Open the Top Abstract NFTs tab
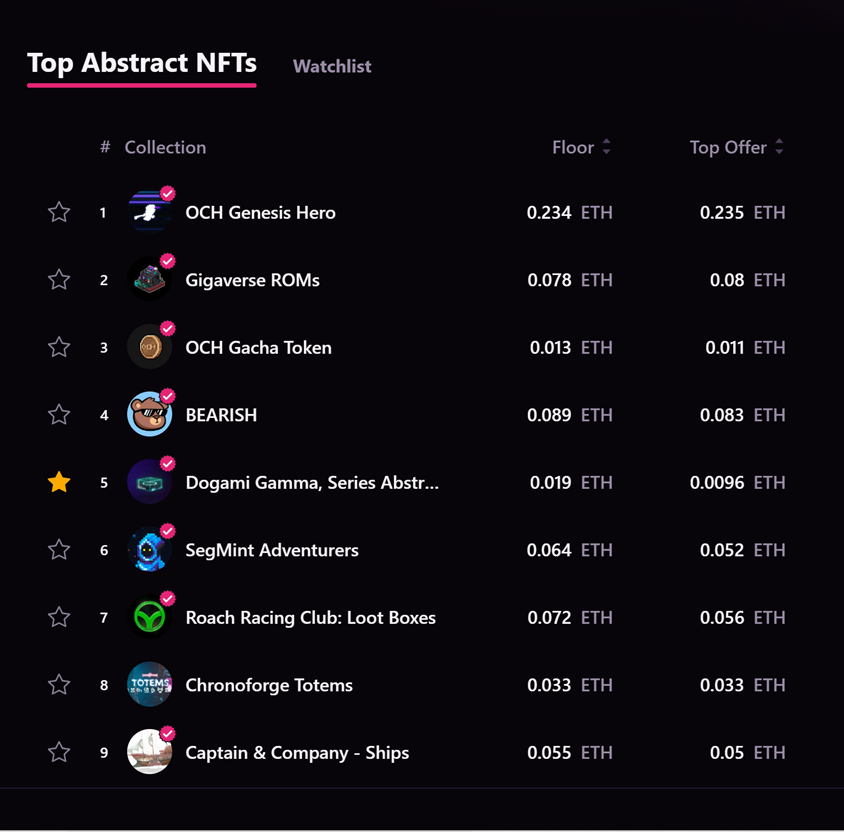Image resolution: width=844 pixels, height=832 pixels. (142, 64)
